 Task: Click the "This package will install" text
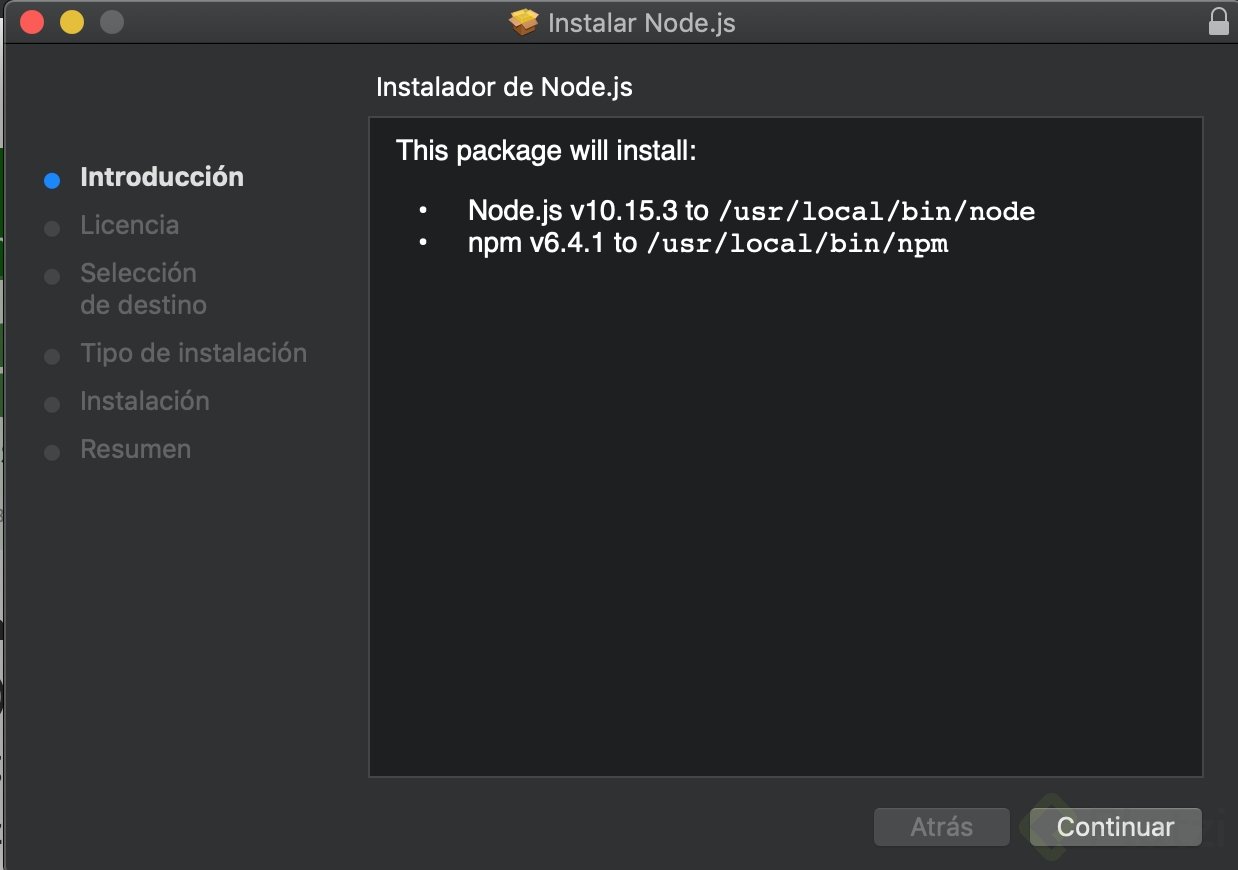[x=546, y=151]
